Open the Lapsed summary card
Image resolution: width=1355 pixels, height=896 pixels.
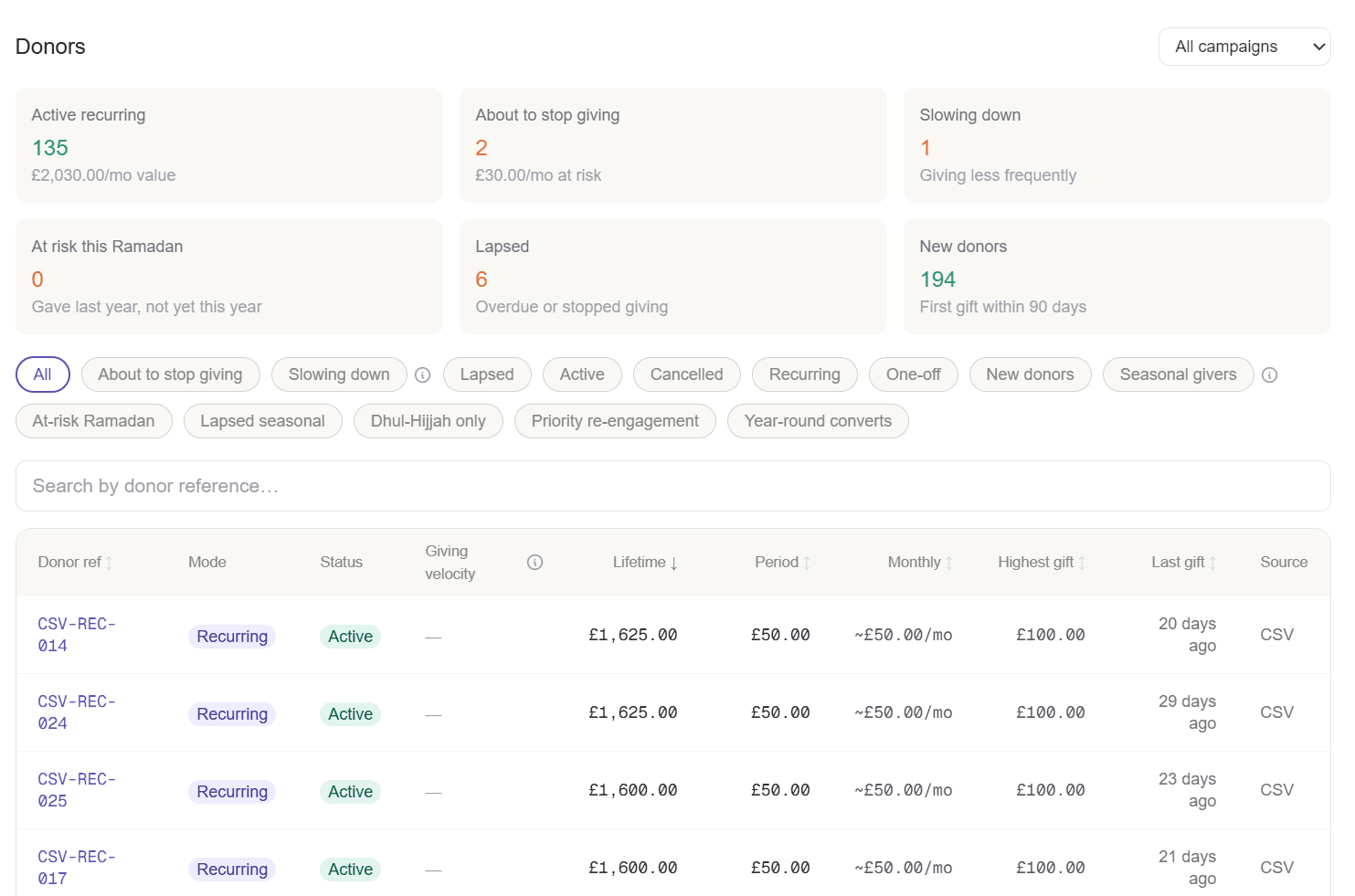click(673, 277)
